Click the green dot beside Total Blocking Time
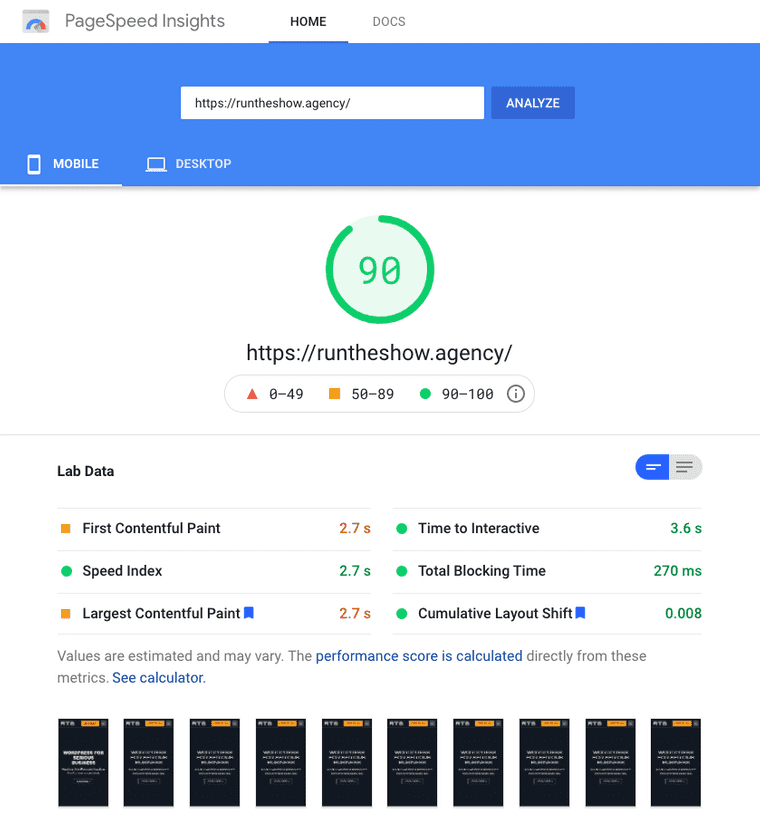Image resolution: width=760 pixels, height=831 pixels. (402, 571)
